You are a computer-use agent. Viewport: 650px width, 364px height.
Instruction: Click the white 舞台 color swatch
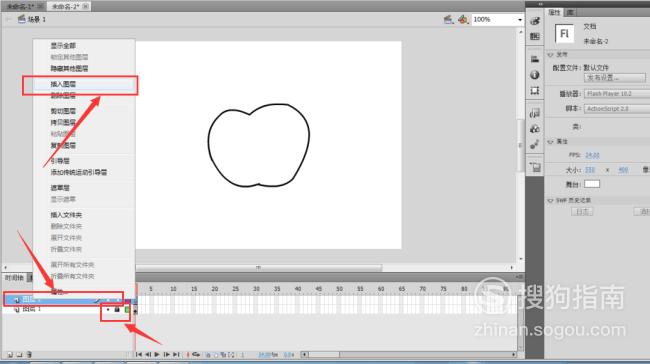[x=592, y=184]
